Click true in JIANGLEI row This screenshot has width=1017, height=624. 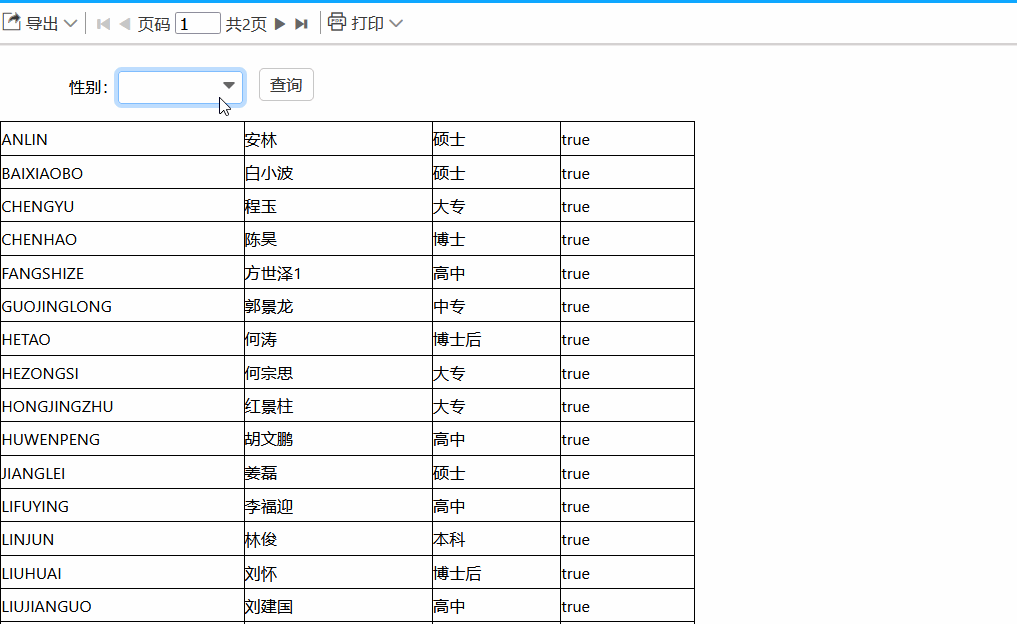[x=576, y=474]
